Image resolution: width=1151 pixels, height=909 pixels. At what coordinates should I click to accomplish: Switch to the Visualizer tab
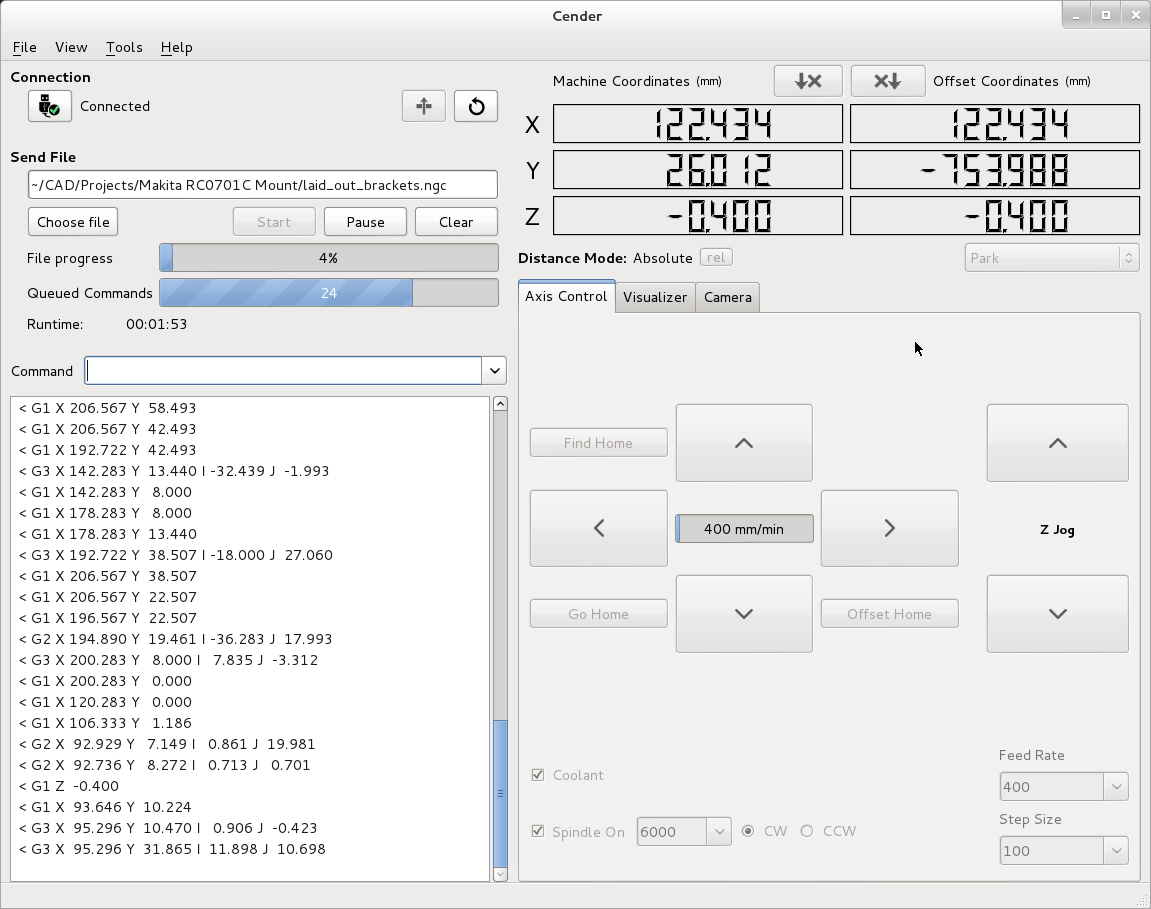[655, 297]
